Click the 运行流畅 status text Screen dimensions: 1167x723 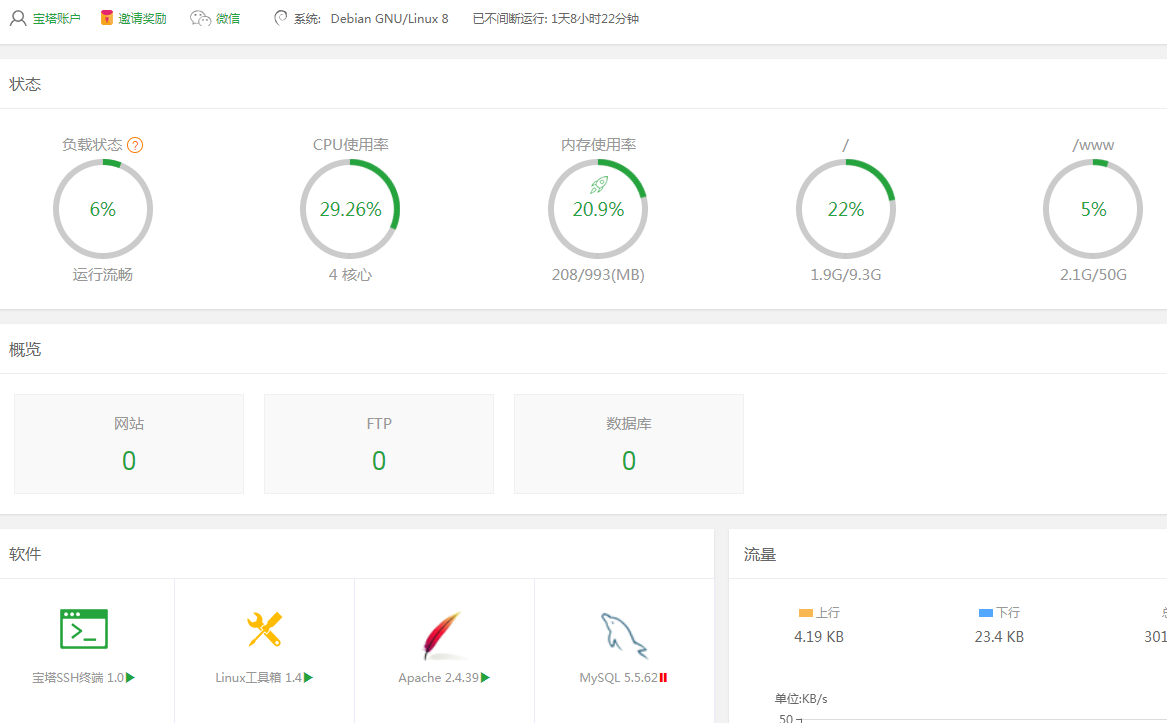pyautogui.click(x=103, y=275)
